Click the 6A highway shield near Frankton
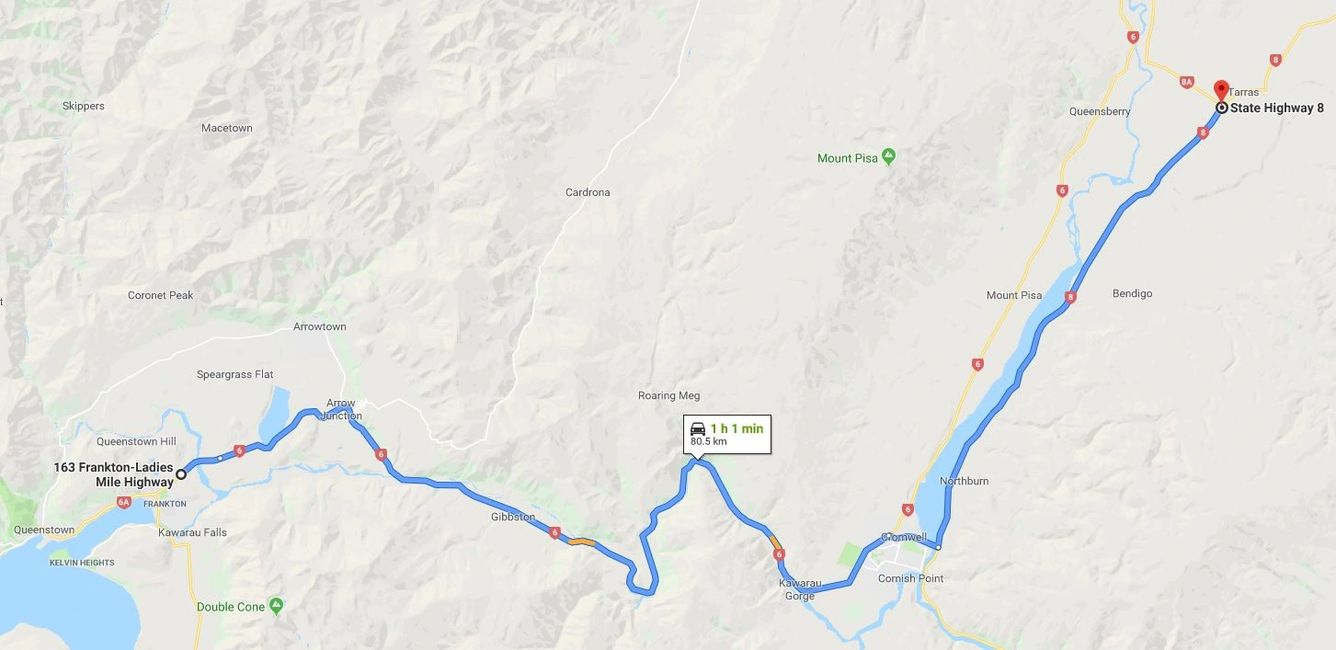The image size is (1336, 650). click(x=124, y=502)
